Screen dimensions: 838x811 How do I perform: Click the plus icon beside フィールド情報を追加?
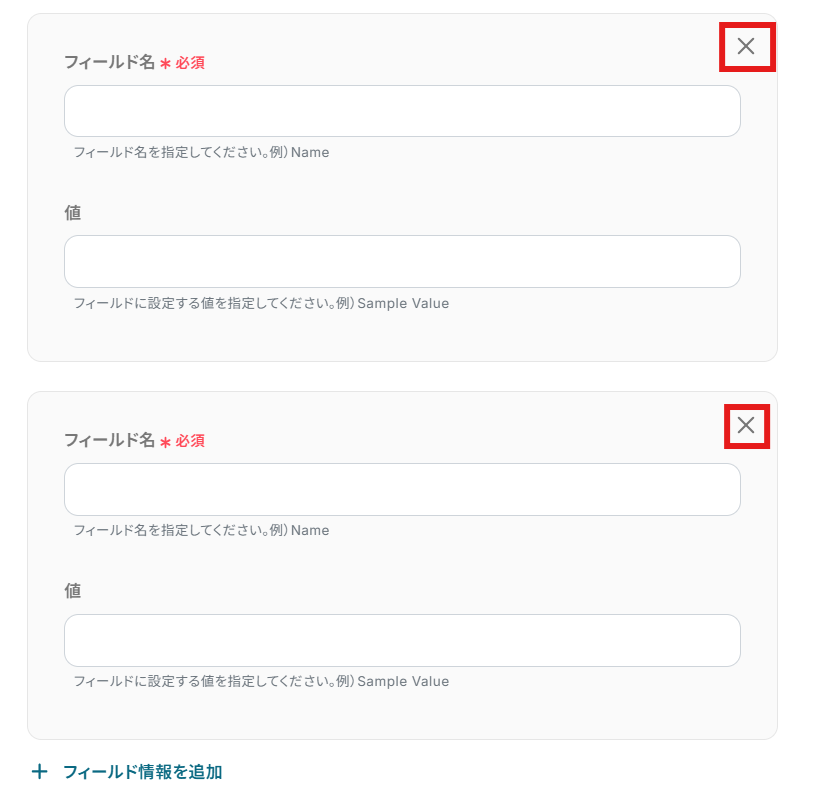tap(40, 772)
